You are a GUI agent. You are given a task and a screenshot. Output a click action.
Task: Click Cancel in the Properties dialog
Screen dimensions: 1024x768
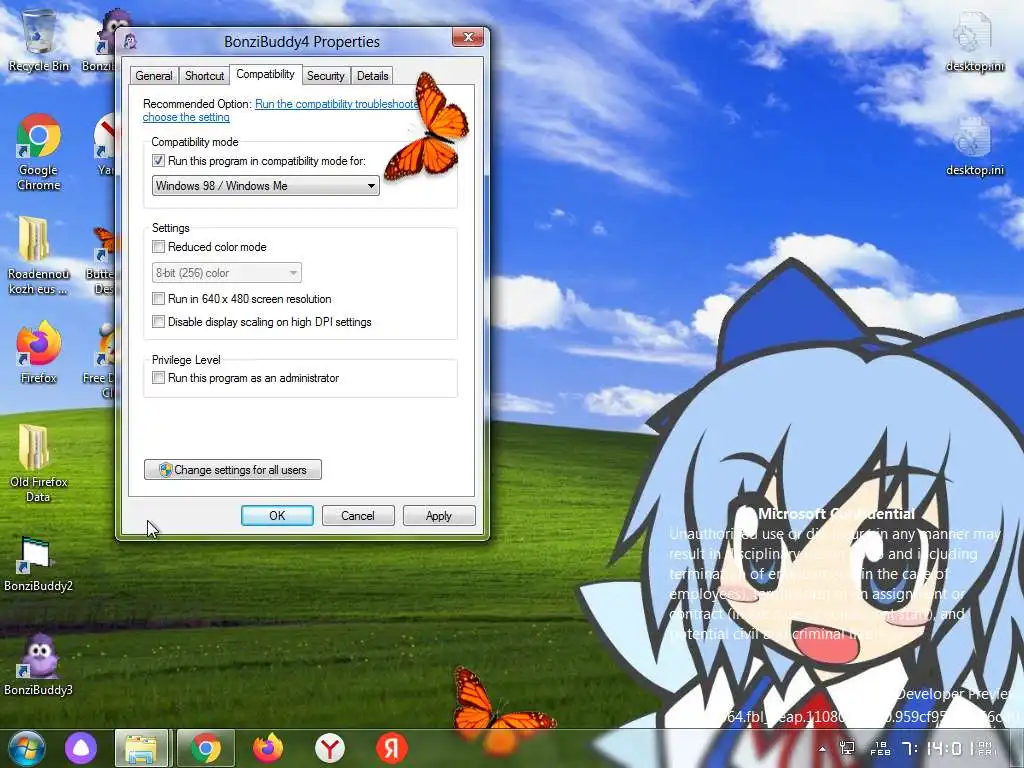[358, 516]
